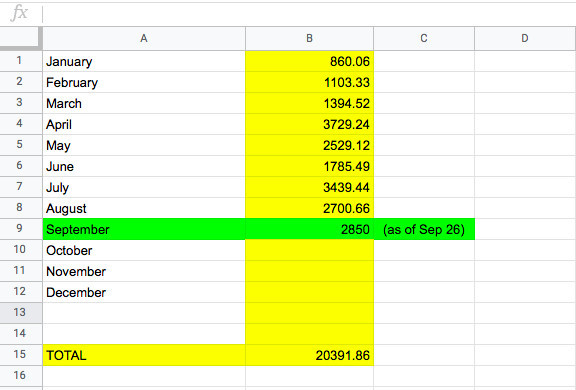
Task: Select row 4 header
Action: coord(21,124)
